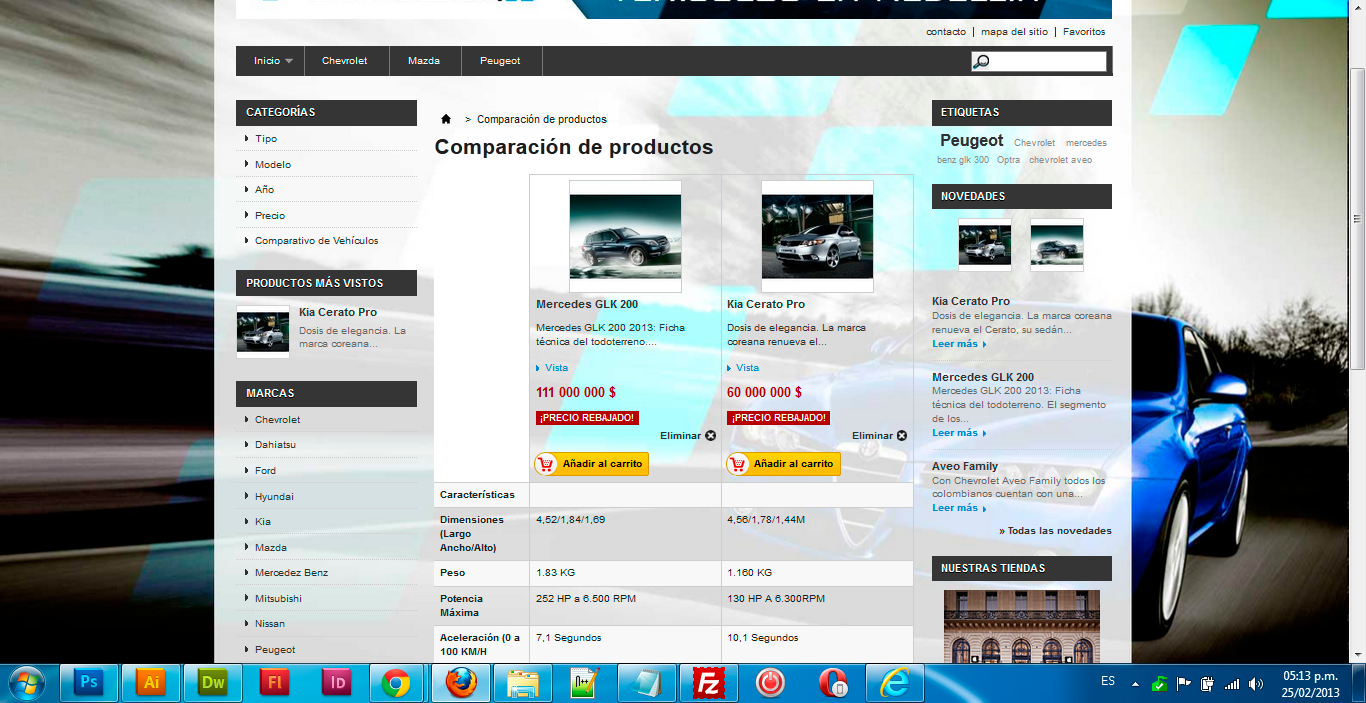Launch Illustrator from the taskbar
The image size is (1366, 703).
coord(152,683)
